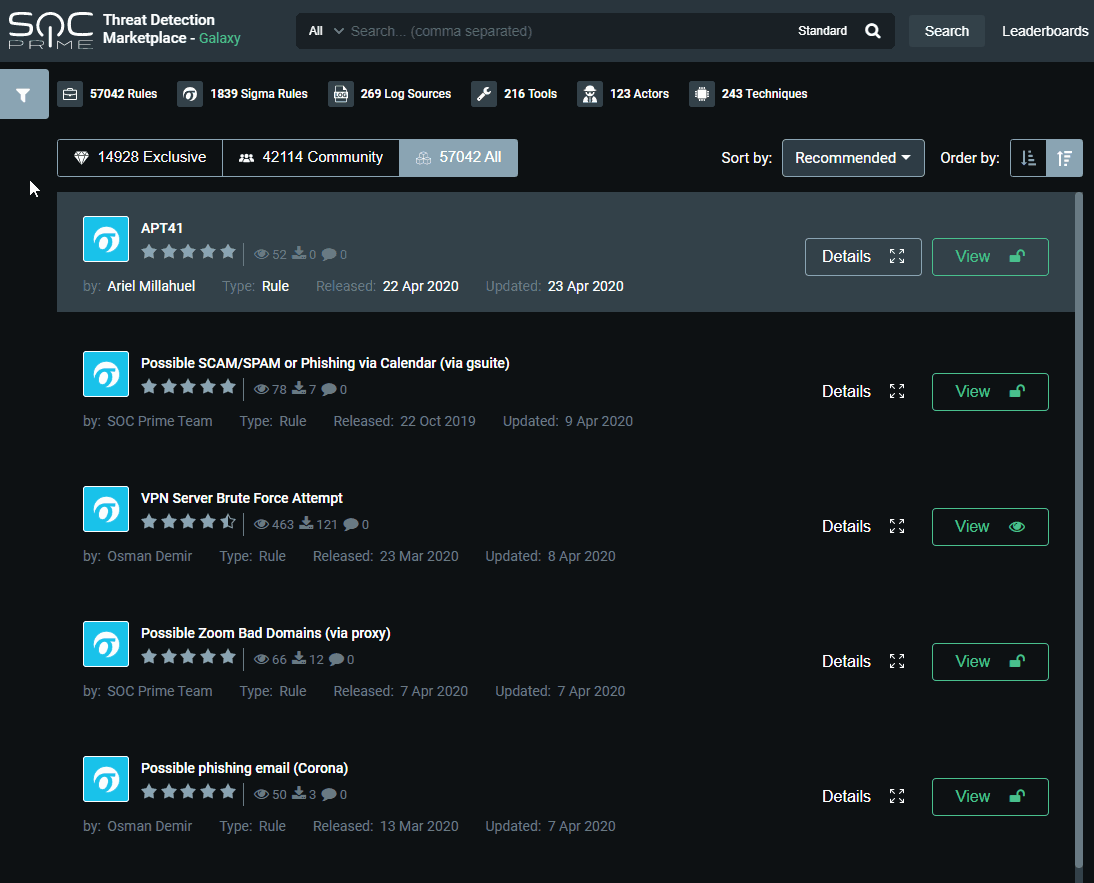1094x883 pixels.
Task: Open the APT41 rule title
Action: [x=162, y=228]
